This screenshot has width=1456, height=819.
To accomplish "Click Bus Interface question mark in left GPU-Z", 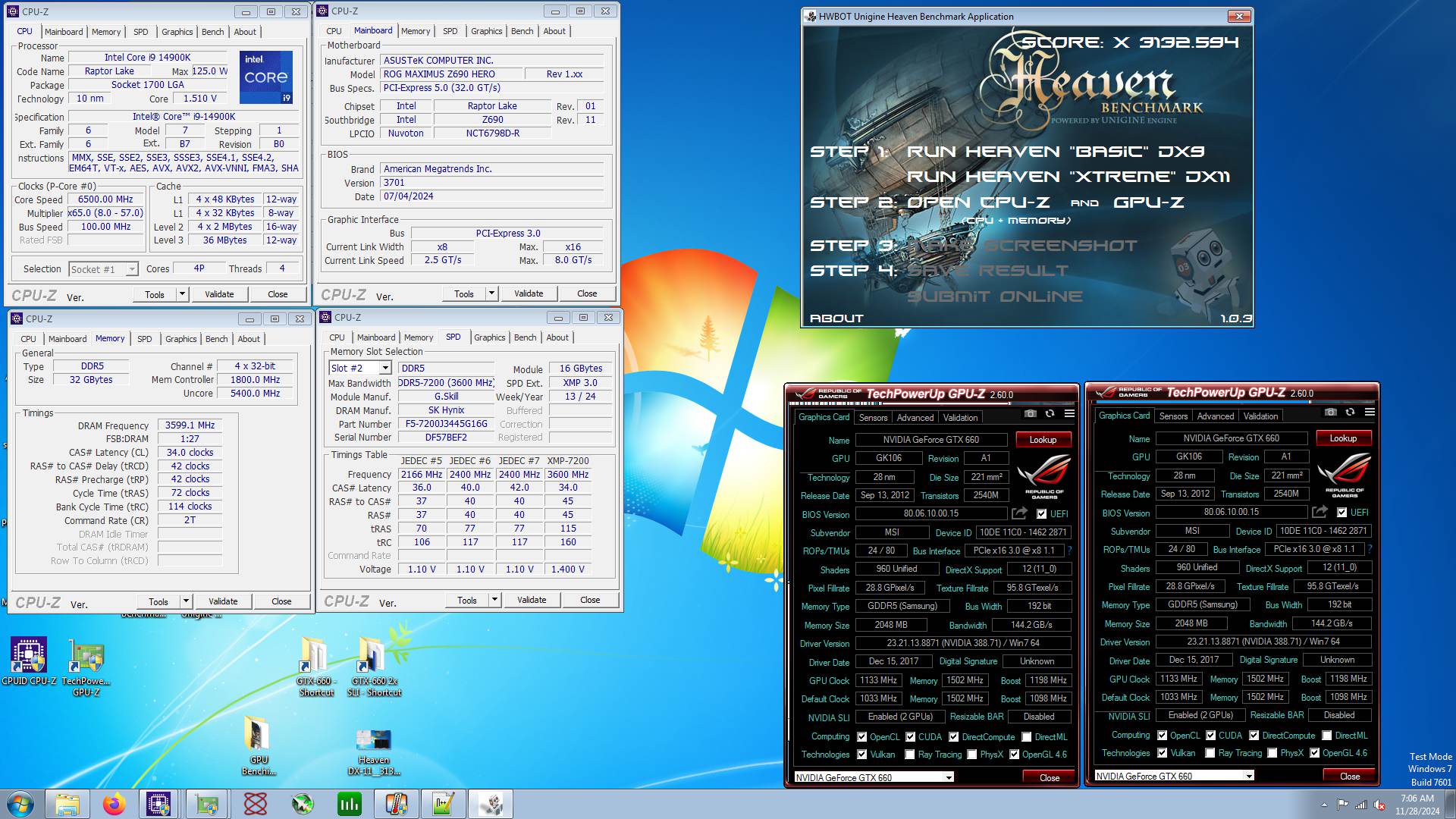I will point(1070,551).
